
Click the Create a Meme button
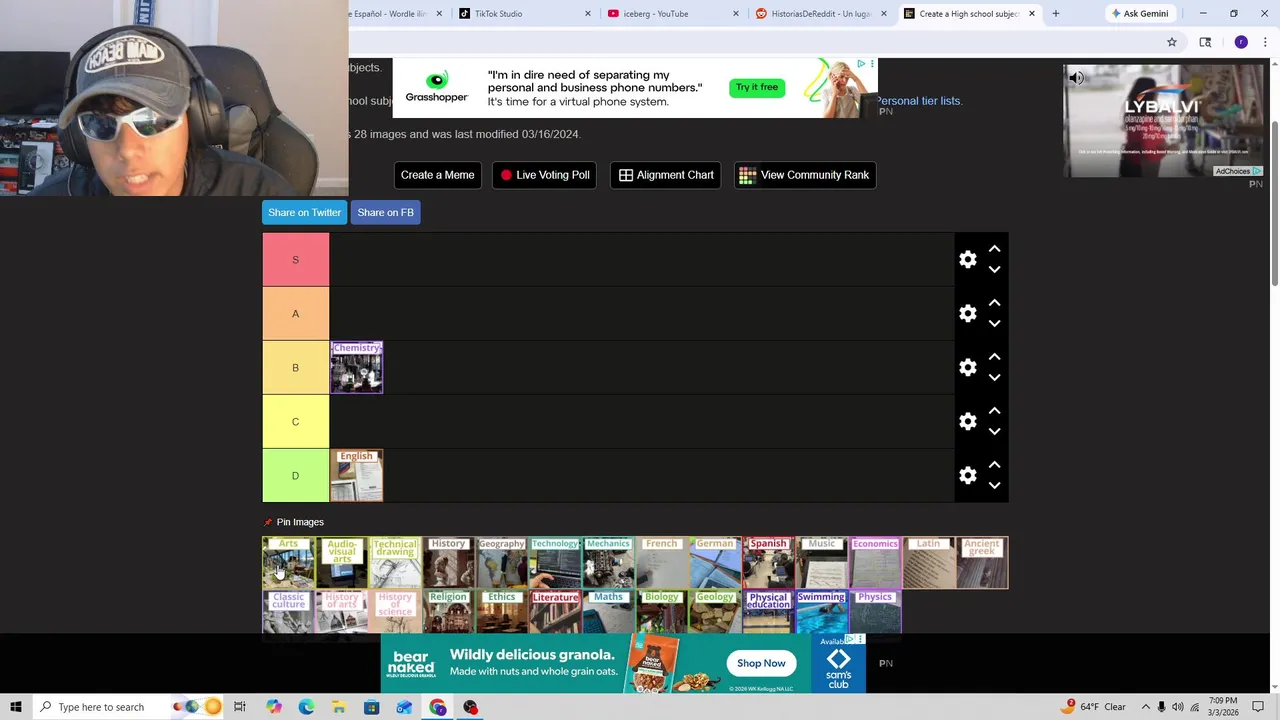pos(437,175)
